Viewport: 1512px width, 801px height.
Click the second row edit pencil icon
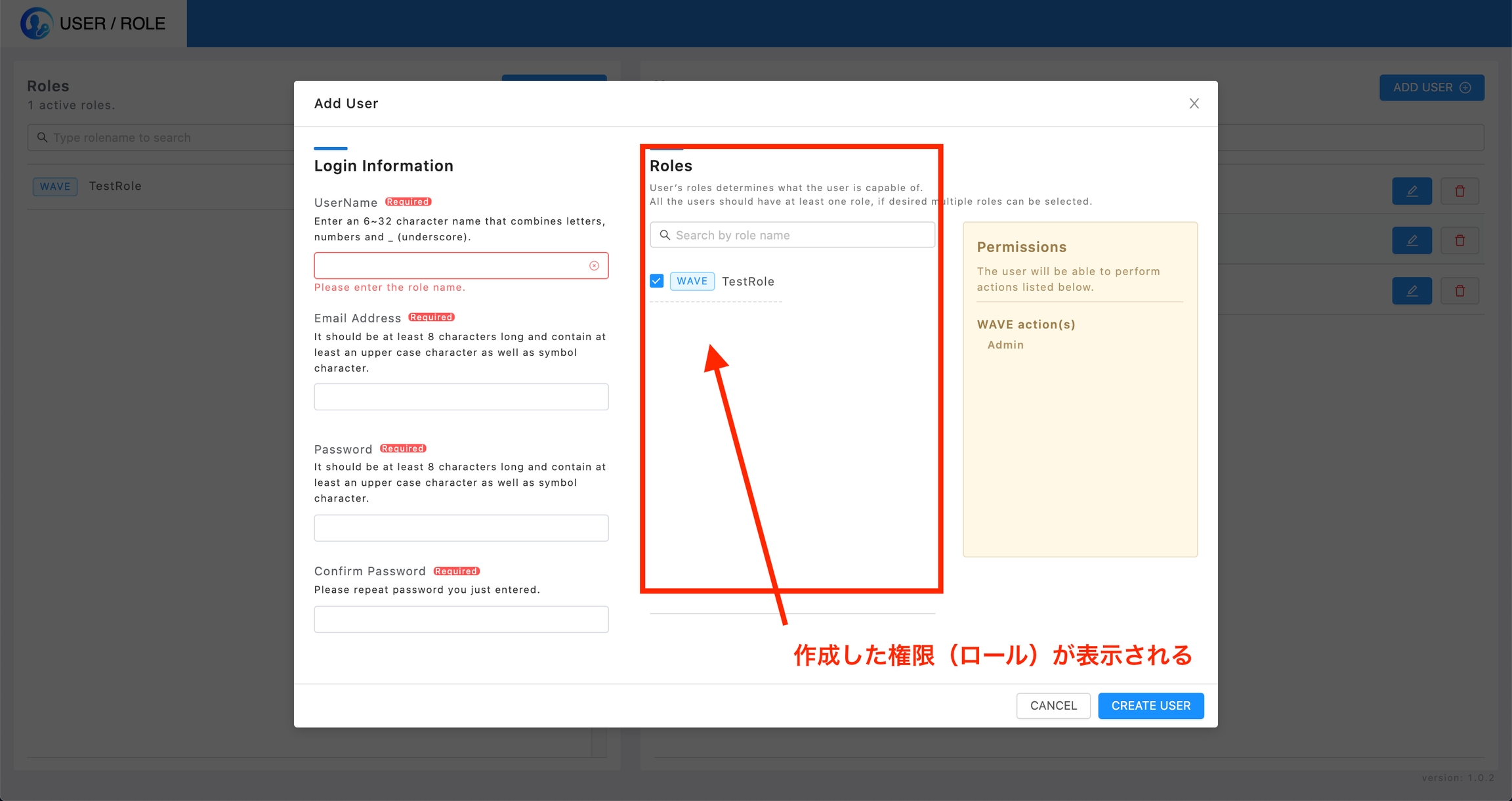1412,241
